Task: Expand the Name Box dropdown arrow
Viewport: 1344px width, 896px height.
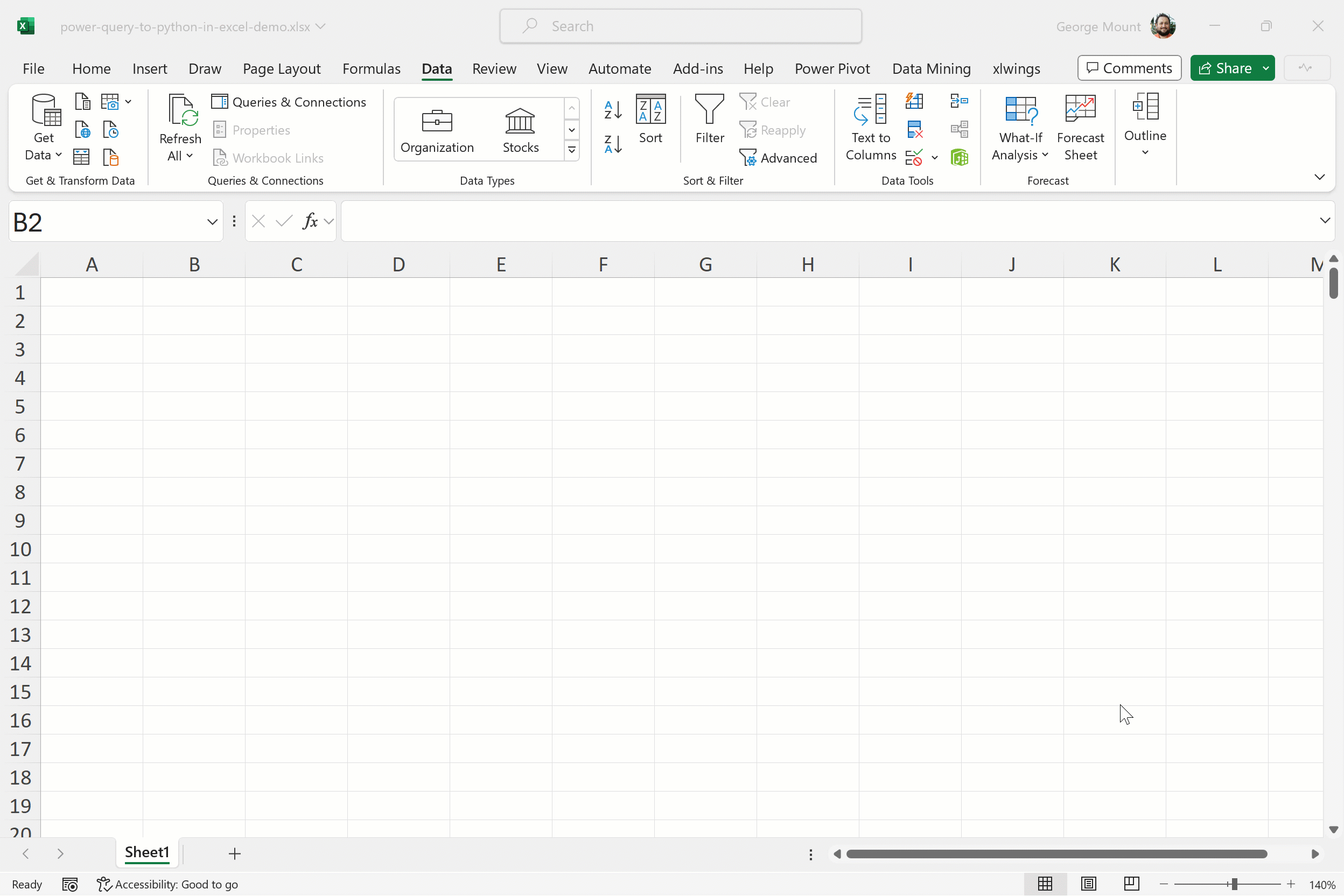Action: [212, 222]
